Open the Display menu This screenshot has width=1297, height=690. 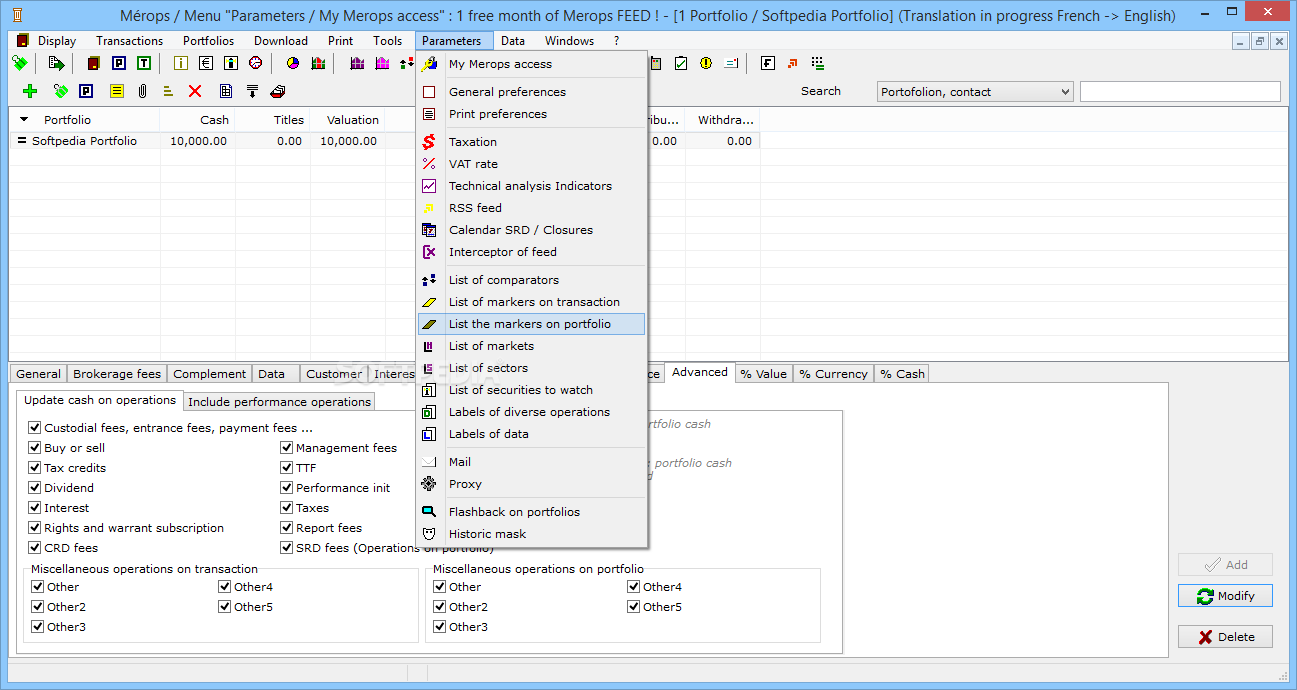57,41
